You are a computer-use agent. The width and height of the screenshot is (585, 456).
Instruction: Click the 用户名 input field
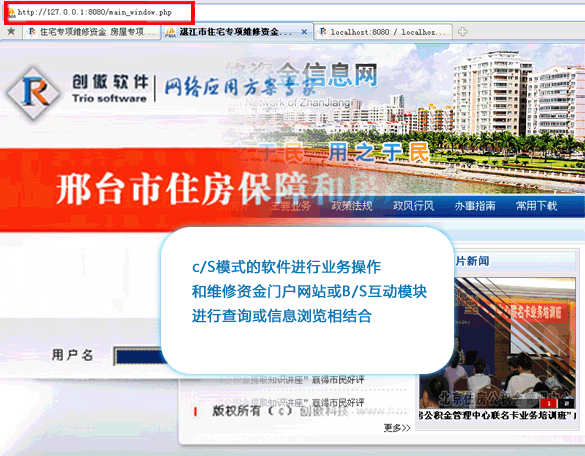138,356
